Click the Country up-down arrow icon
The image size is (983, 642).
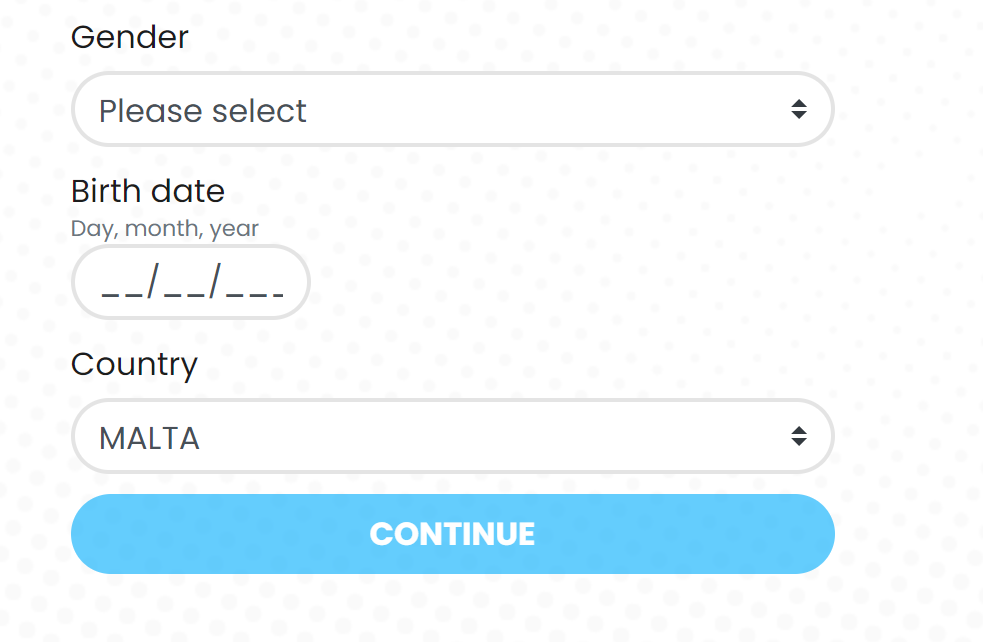point(799,436)
